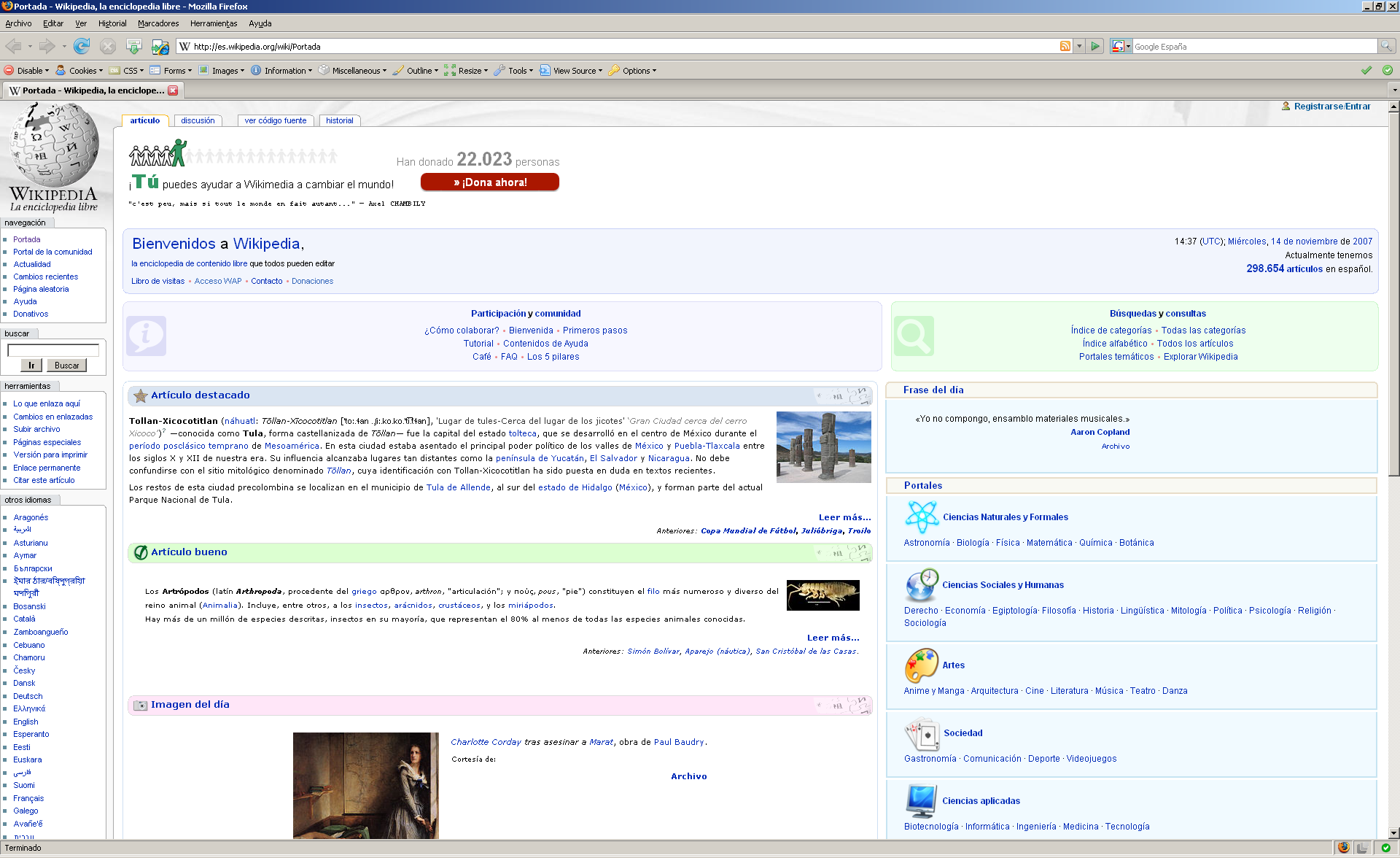The image size is (1400, 858).
Task: Open the Resize dropdown menu
Action: pyautogui.click(x=466, y=71)
